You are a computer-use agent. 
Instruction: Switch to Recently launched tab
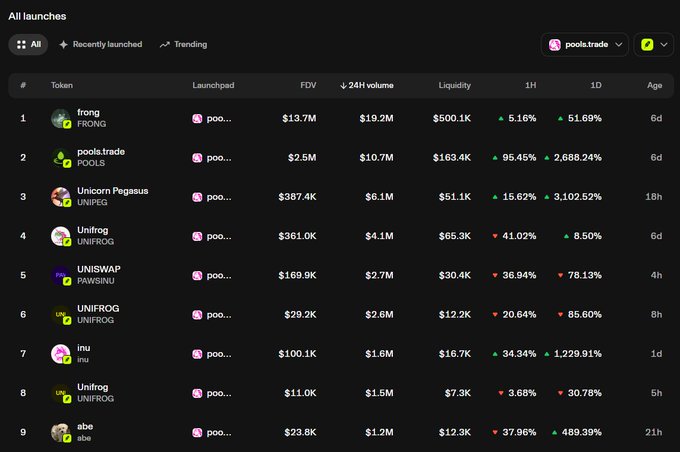pyautogui.click(x=101, y=44)
